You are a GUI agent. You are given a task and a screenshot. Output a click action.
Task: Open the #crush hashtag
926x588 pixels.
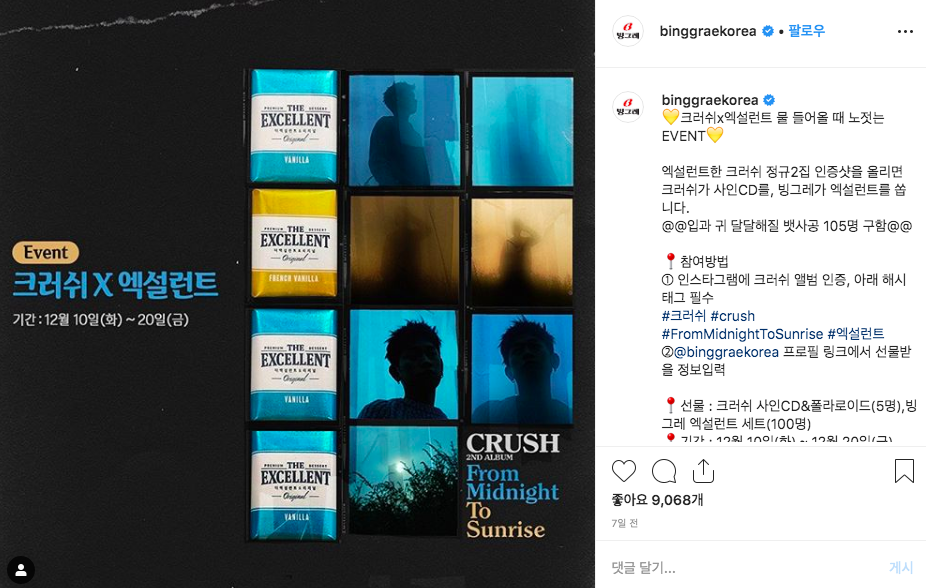click(732, 316)
